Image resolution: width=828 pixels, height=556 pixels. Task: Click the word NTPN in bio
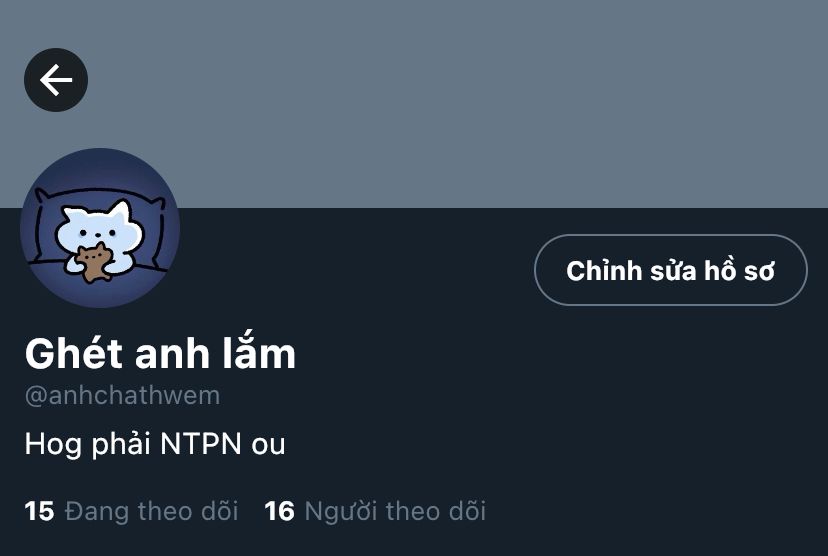point(201,444)
